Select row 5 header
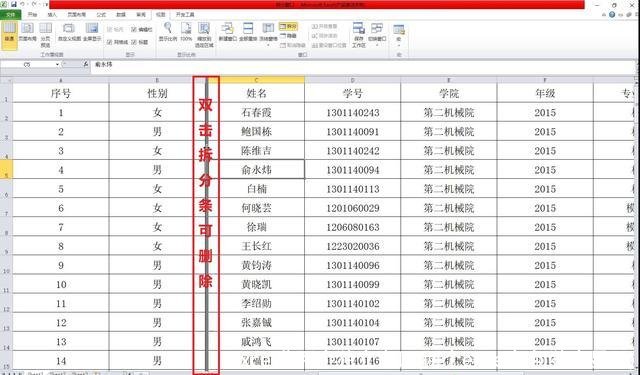The width and height of the screenshot is (640, 375). 6,169
